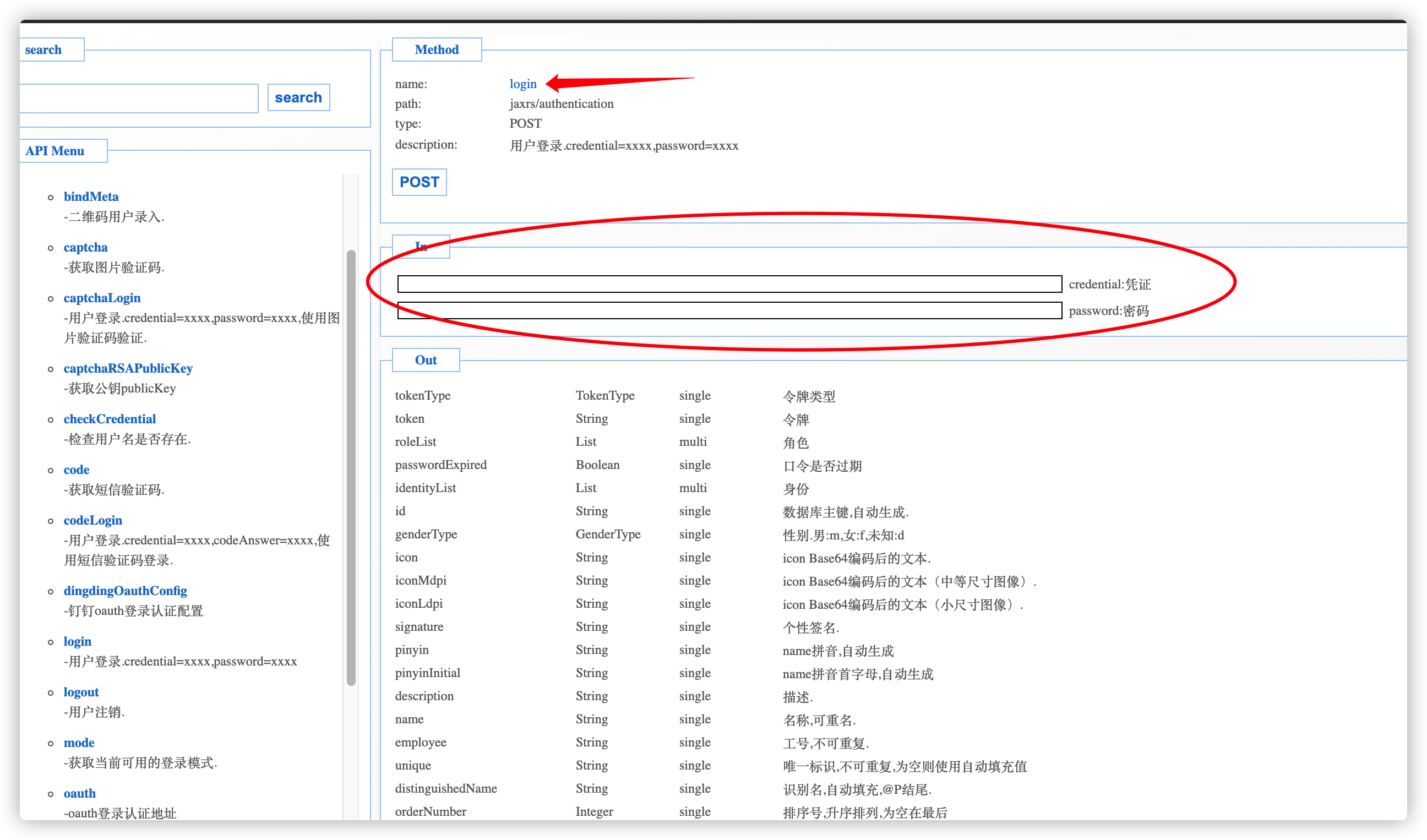
Task: Click login link in API menu
Action: click(x=78, y=641)
